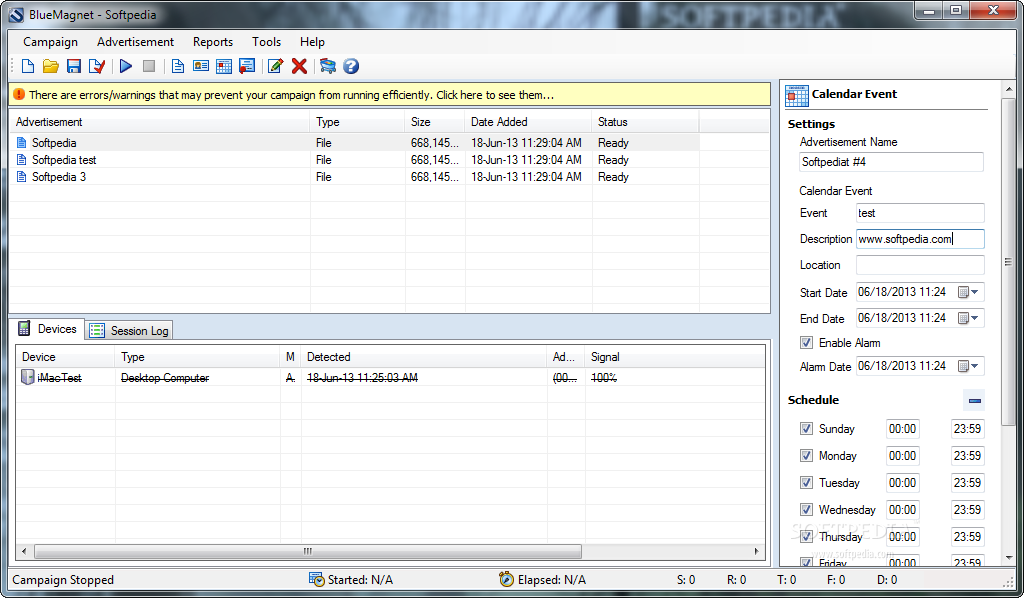Sort advertisements by Size column header
Image resolution: width=1024 pixels, height=598 pixels.
(x=435, y=121)
